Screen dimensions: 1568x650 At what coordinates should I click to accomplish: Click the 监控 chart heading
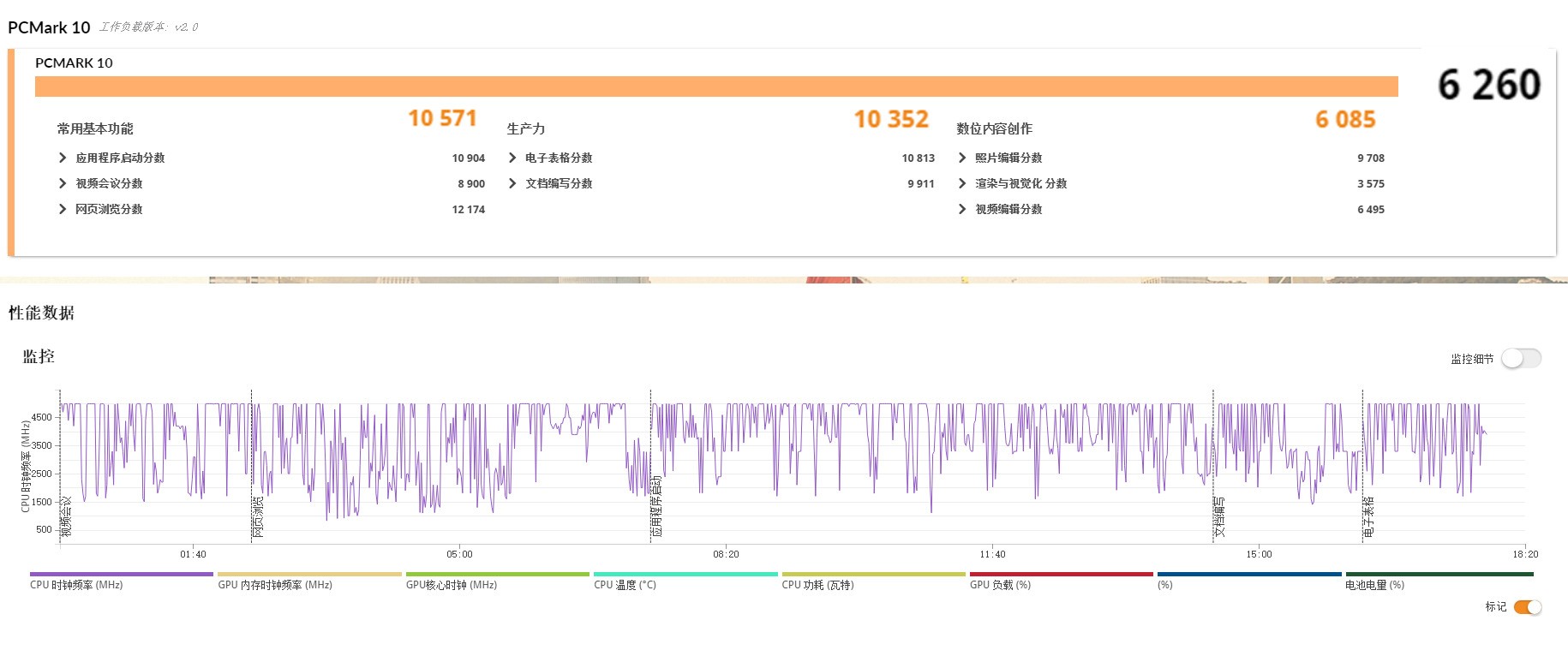coord(39,356)
